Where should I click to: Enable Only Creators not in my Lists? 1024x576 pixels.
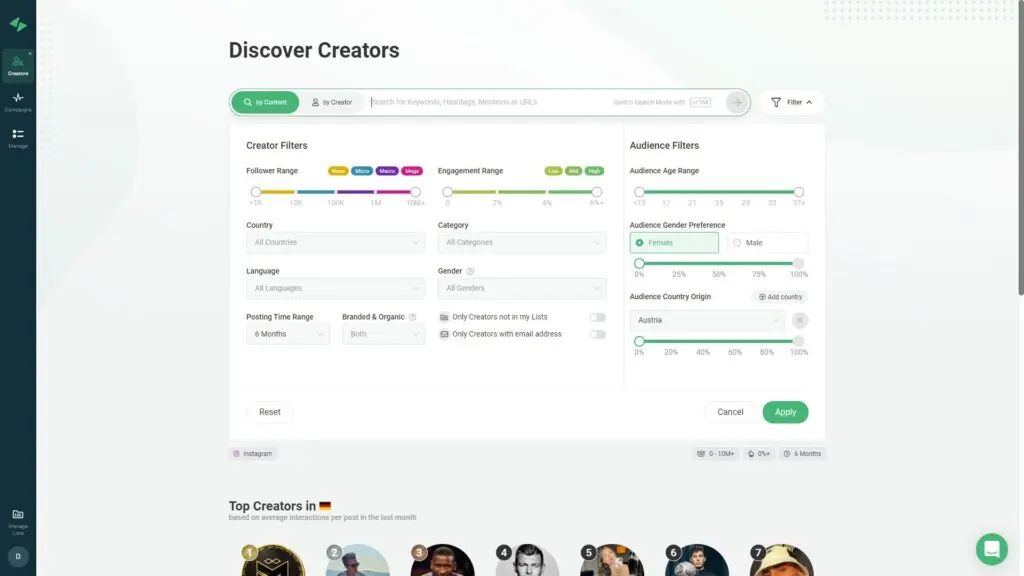point(597,317)
